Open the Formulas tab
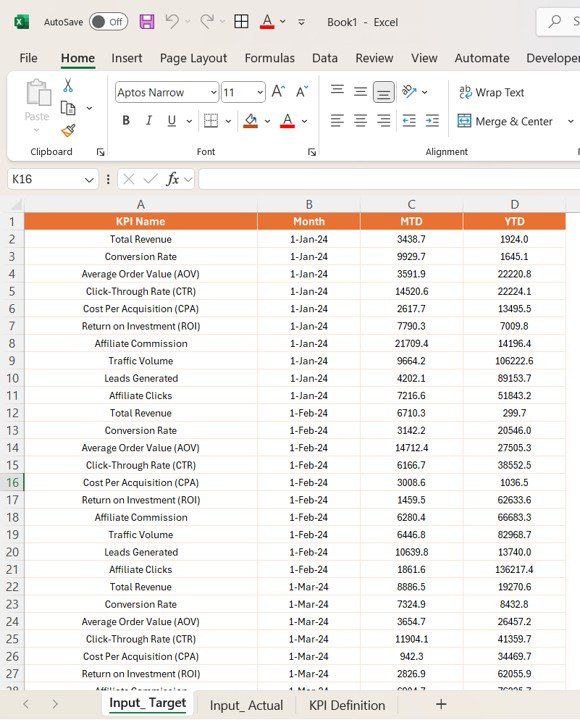The width and height of the screenshot is (580, 720). (270, 58)
